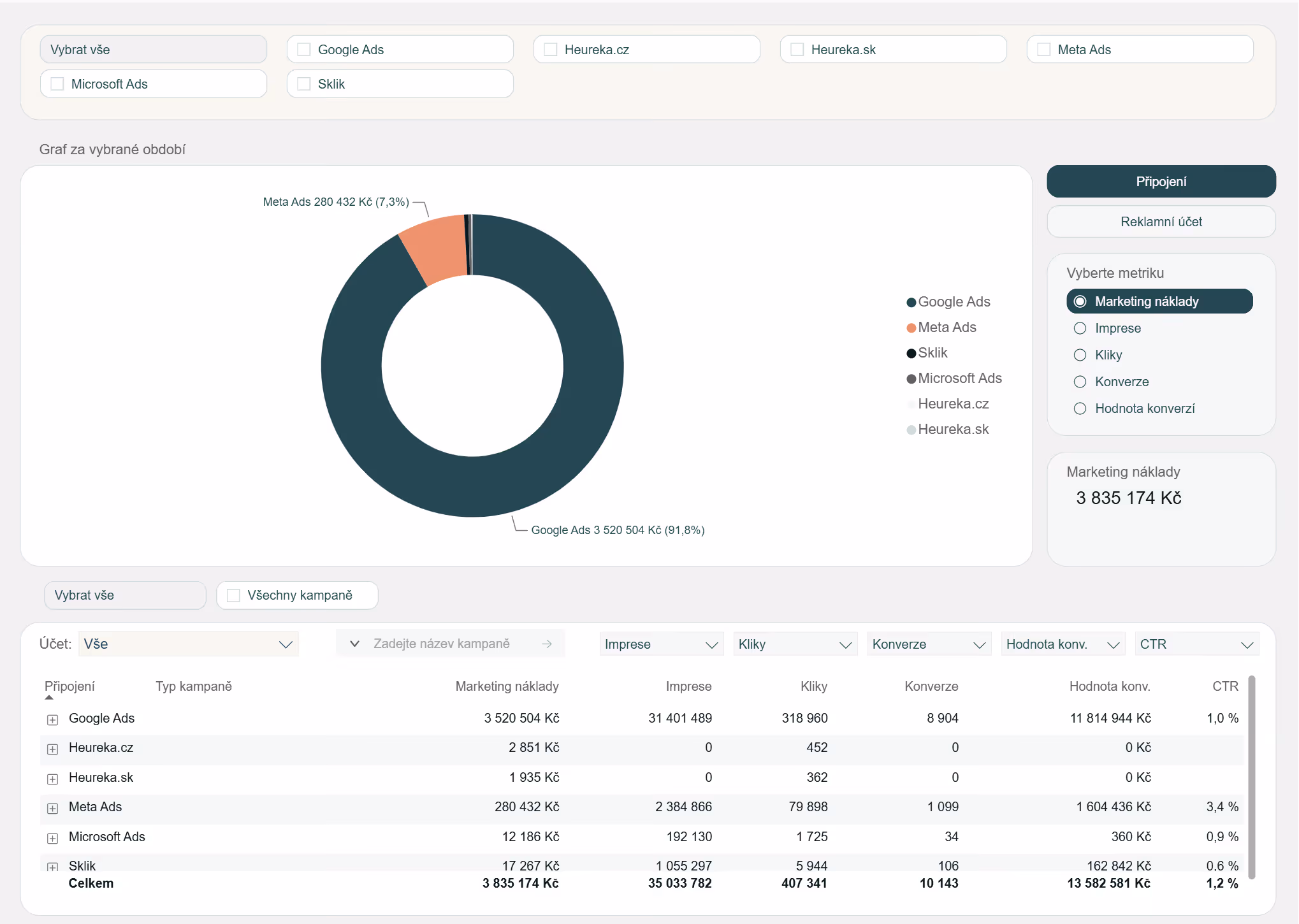Image resolution: width=1299 pixels, height=924 pixels.
Task: Click the Celkem totals row label
Action: 91,883
